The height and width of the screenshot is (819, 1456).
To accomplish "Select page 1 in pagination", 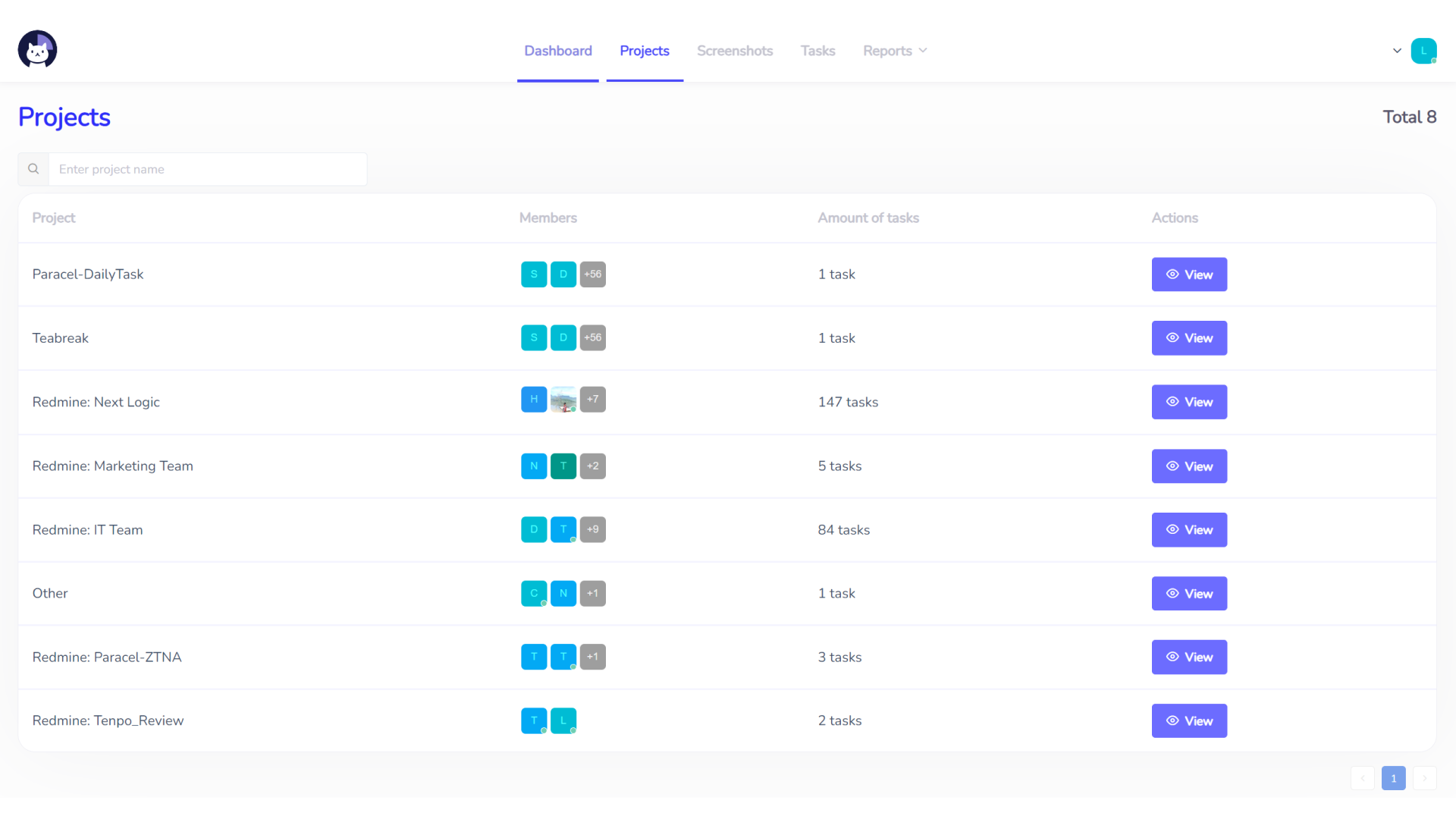I will 1393,779.
